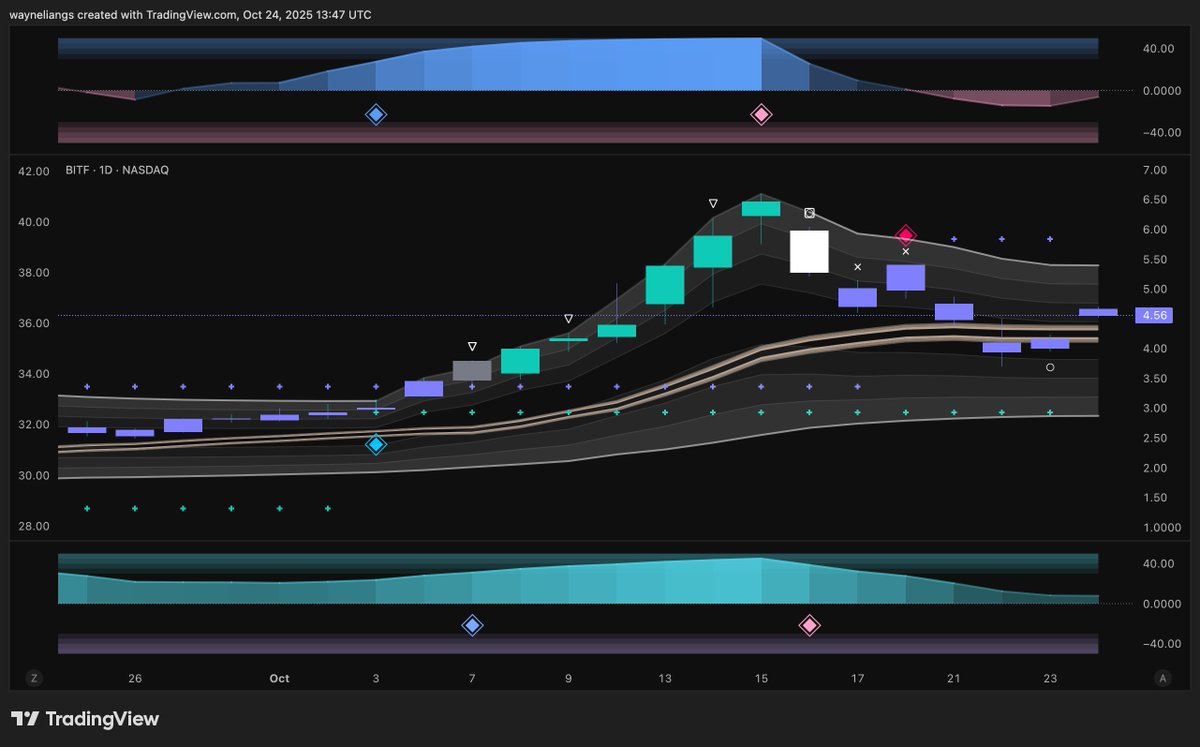This screenshot has width=1200, height=747.
Task: Click the 26 date label on the time axis
Action: pyautogui.click(x=135, y=678)
